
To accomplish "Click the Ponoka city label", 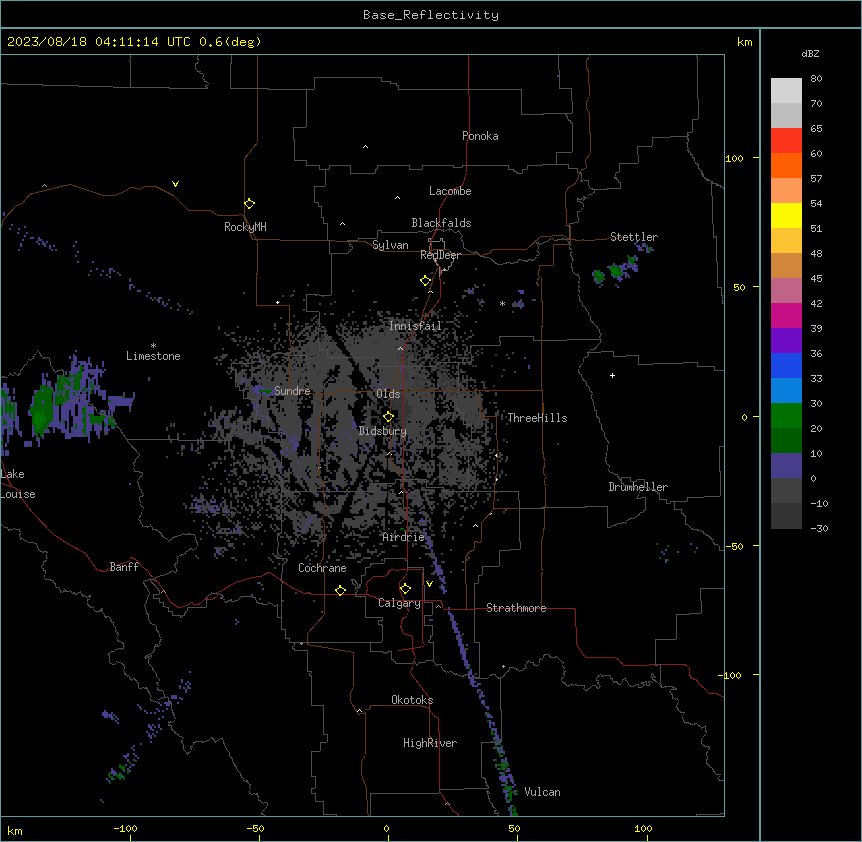I will click(x=480, y=136).
